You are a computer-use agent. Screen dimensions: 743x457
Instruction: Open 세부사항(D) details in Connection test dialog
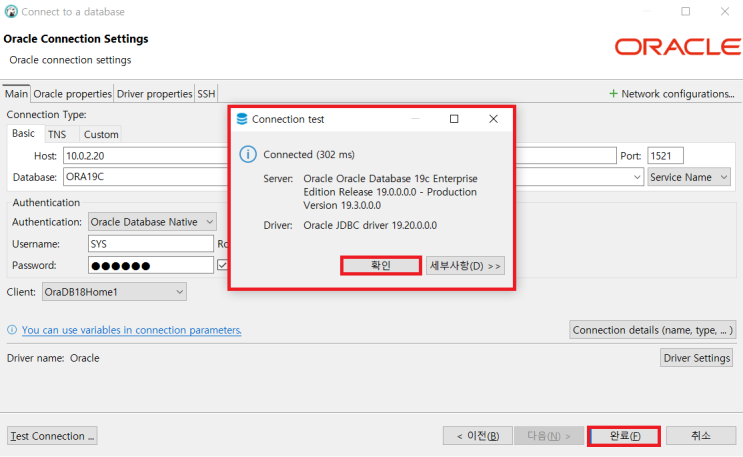pyautogui.click(x=465, y=265)
